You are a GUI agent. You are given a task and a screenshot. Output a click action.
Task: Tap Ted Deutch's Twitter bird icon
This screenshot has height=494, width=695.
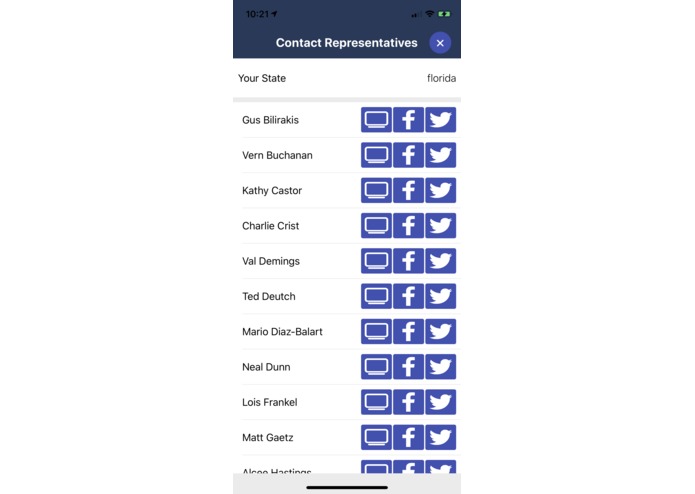tap(440, 296)
